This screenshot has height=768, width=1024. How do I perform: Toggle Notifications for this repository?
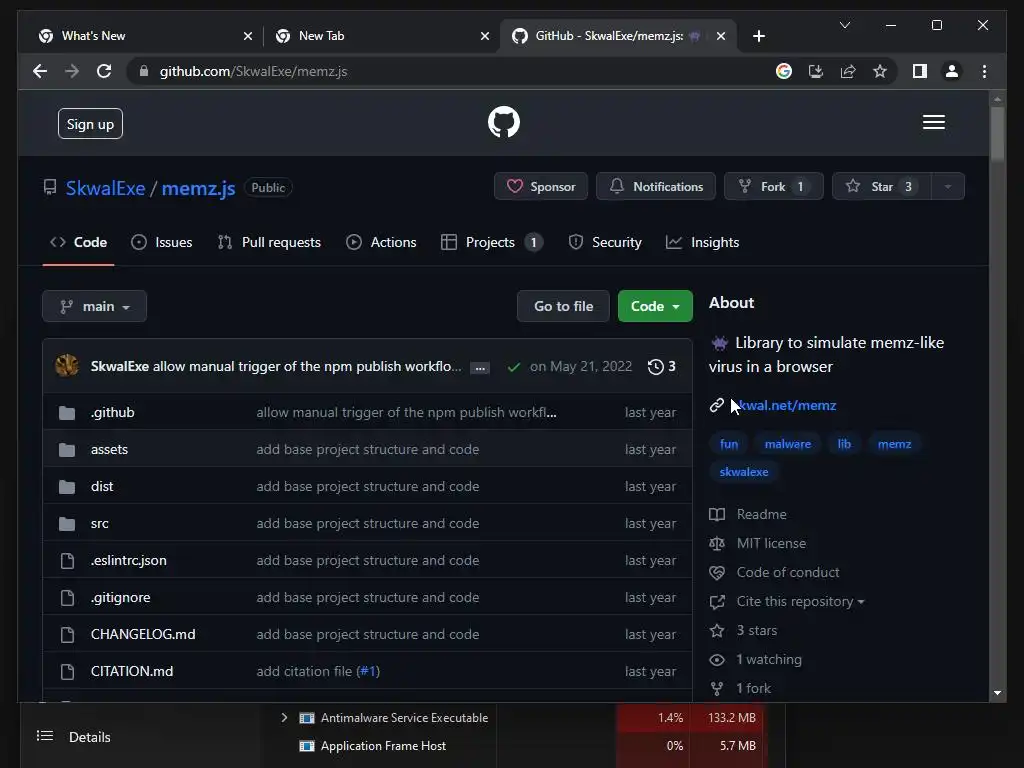pyautogui.click(x=656, y=186)
